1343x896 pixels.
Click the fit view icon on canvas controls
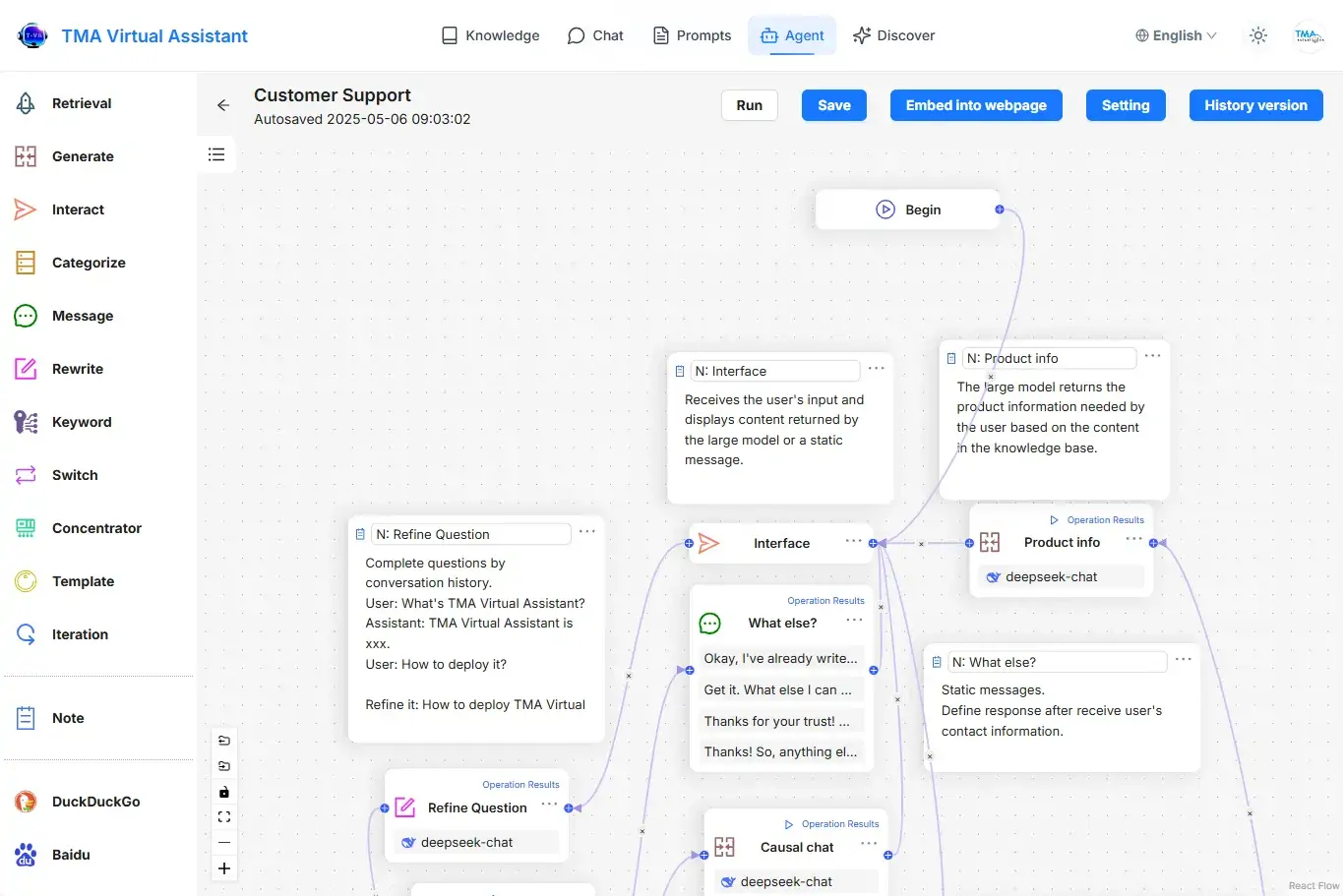(x=224, y=817)
